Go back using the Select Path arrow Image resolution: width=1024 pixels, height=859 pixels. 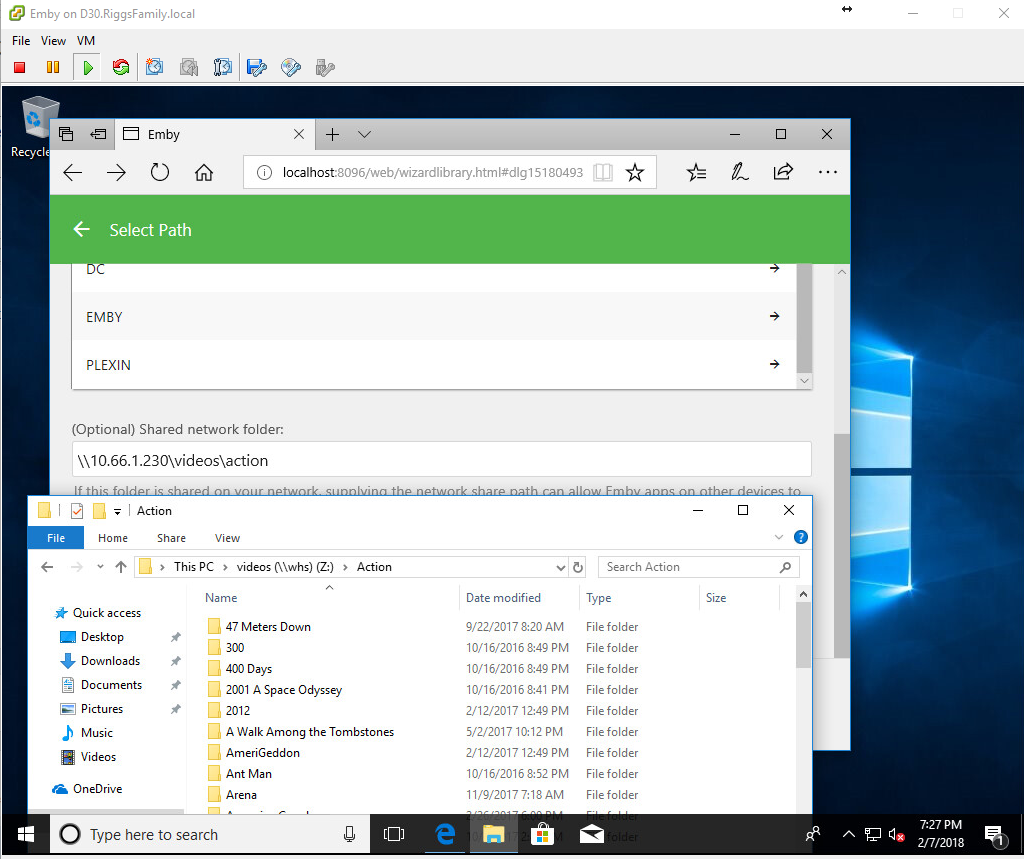point(82,230)
